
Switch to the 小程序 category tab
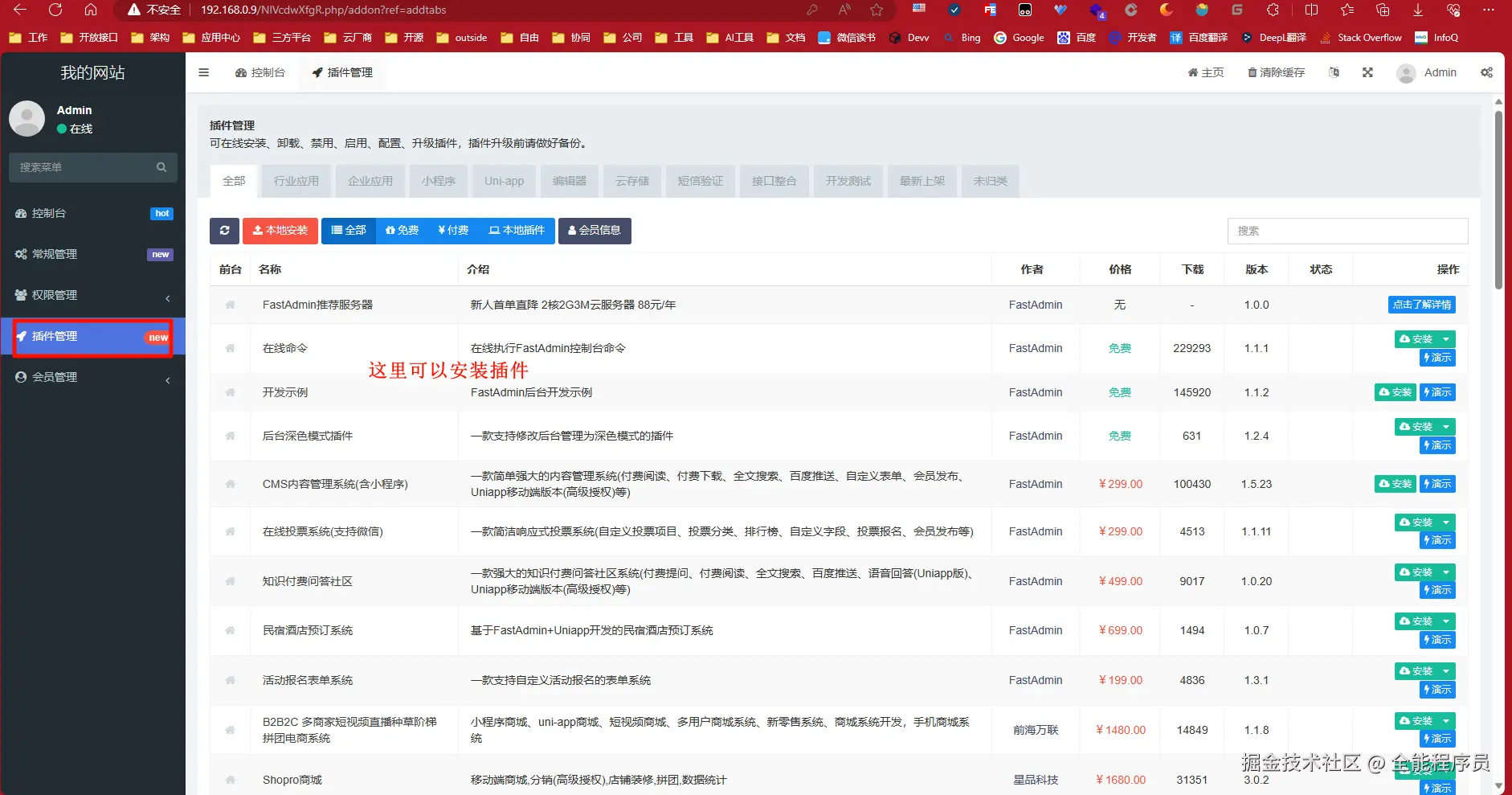(x=439, y=182)
